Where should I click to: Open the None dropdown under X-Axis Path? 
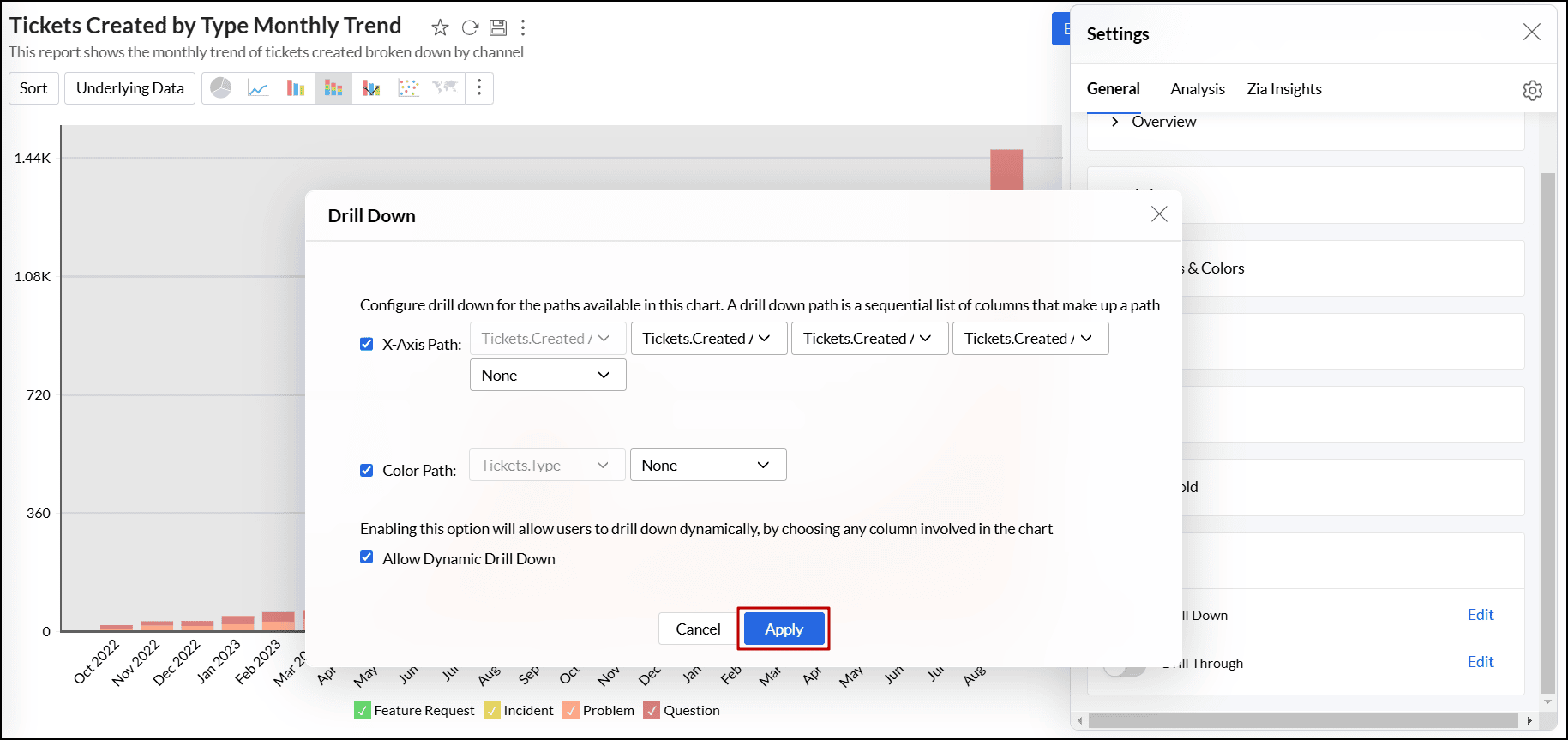(547, 376)
